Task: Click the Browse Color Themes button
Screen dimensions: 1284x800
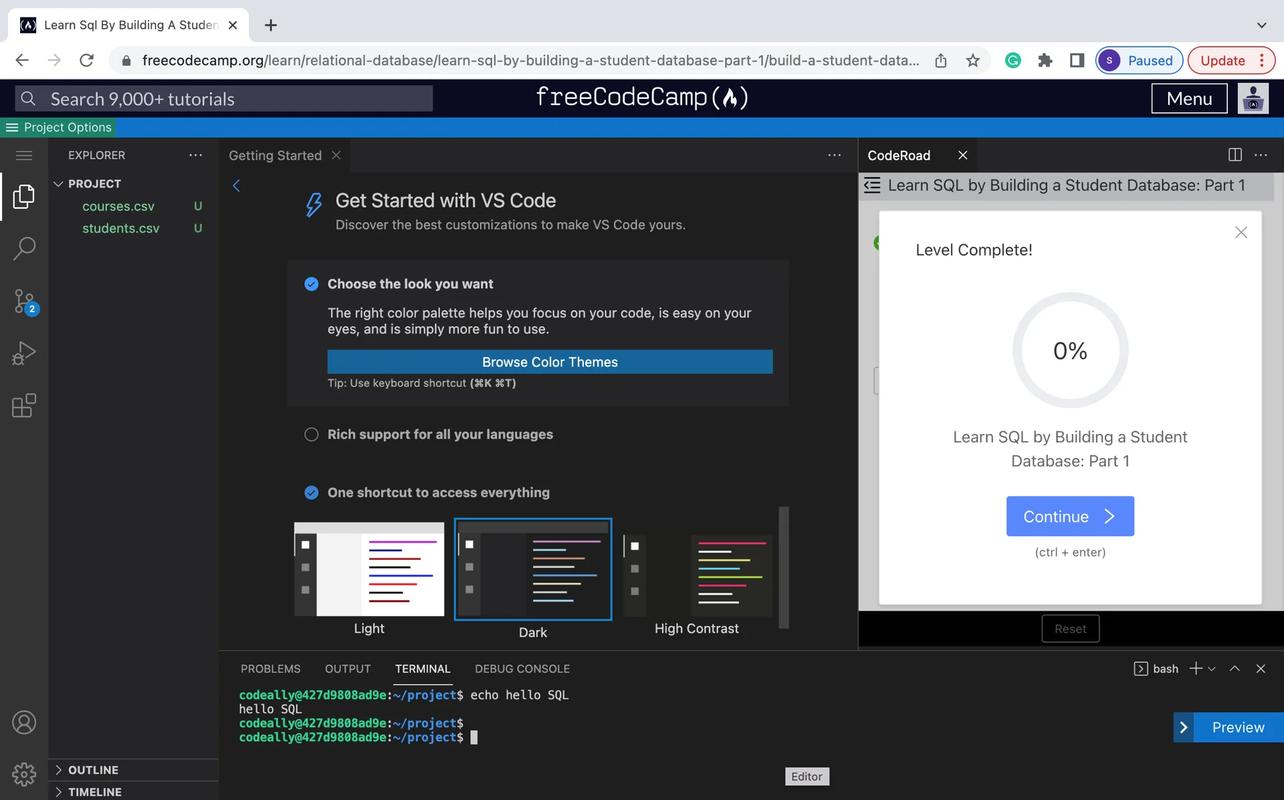Action: (550, 362)
